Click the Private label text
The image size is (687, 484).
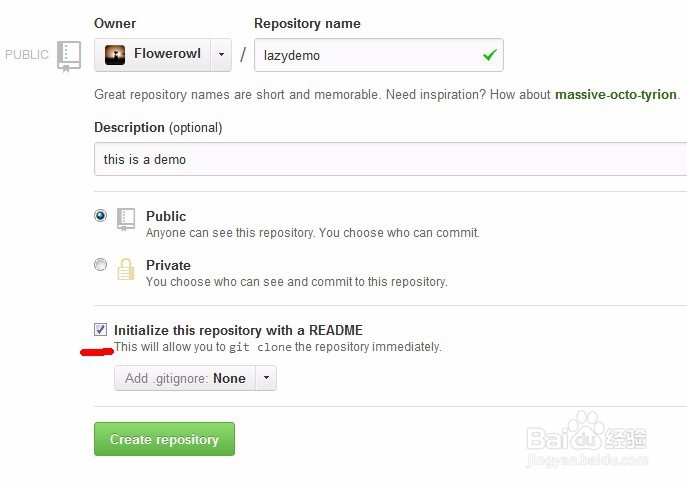coord(168,265)
